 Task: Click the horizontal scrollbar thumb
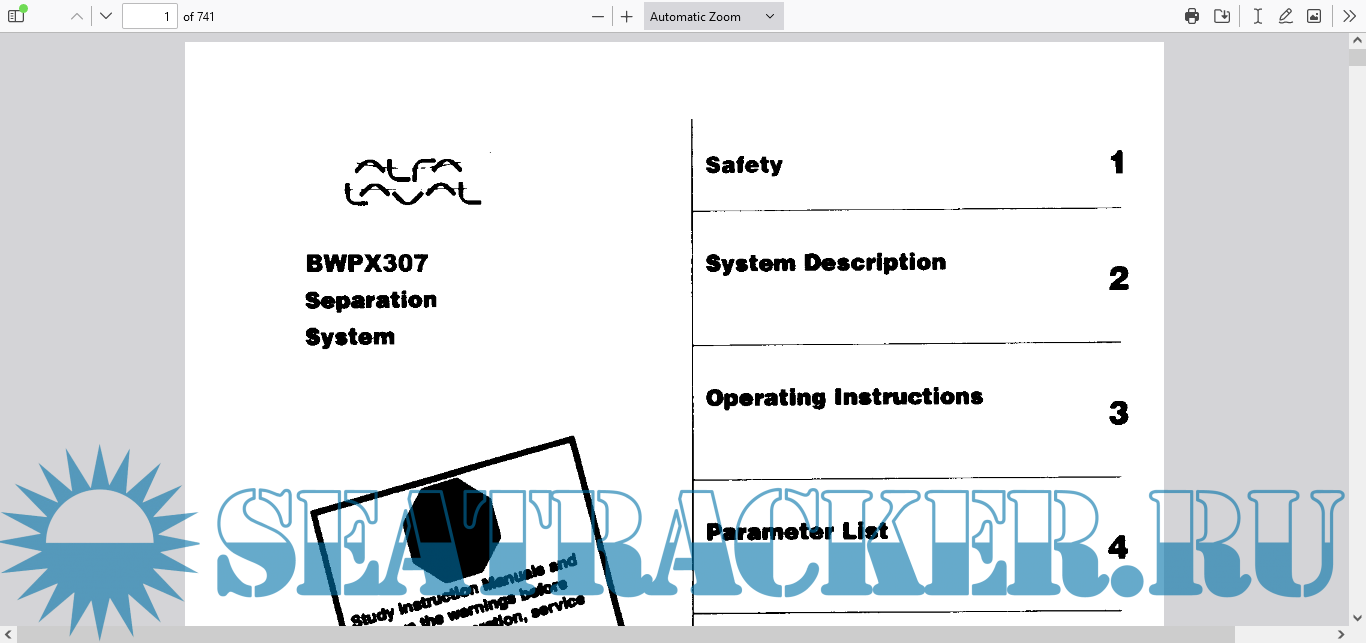point(625,635)
